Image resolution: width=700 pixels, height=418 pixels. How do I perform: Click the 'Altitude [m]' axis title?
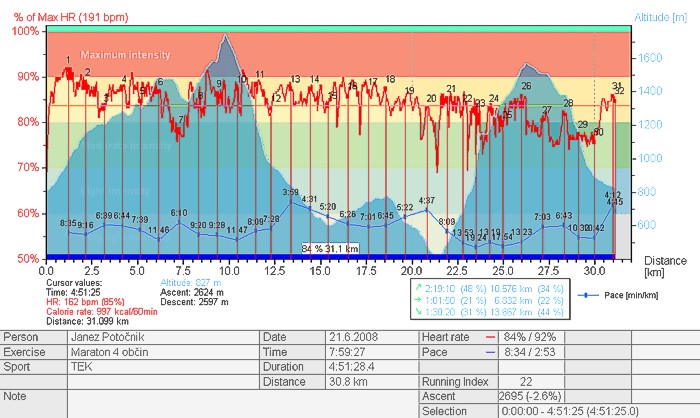tap(660, 17)
